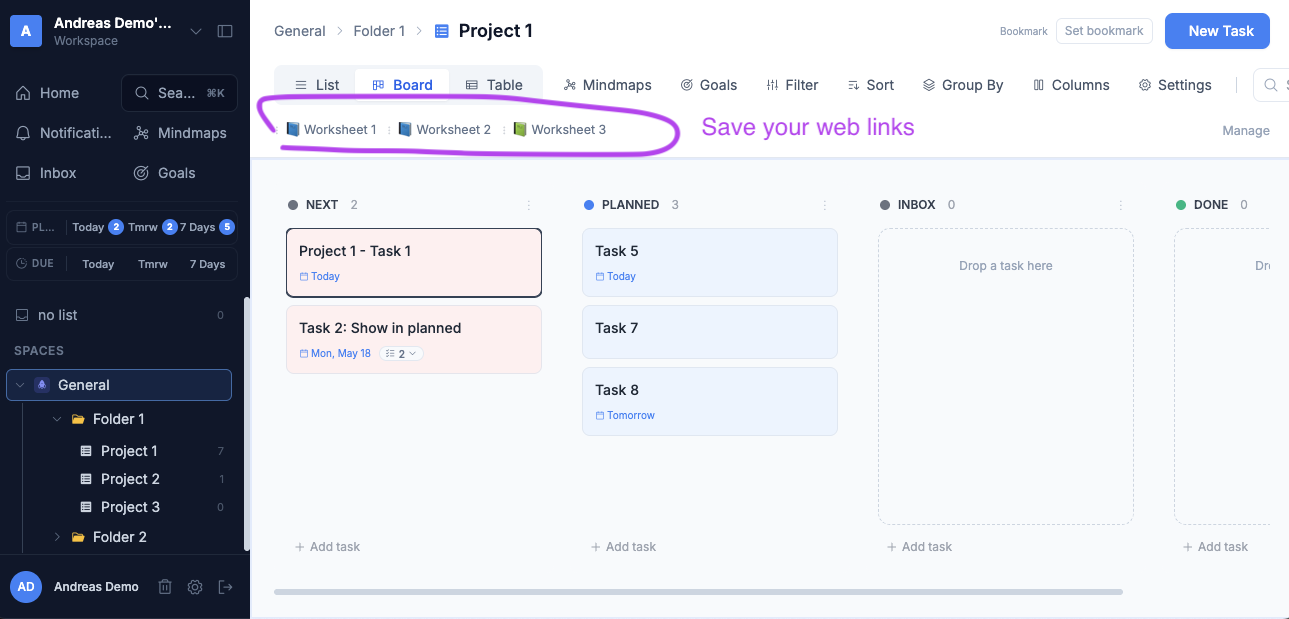This screenshot has width=1289, height=619.
Task: Click Mon, May 18 date on Task 2
Action: coord(335,354)
